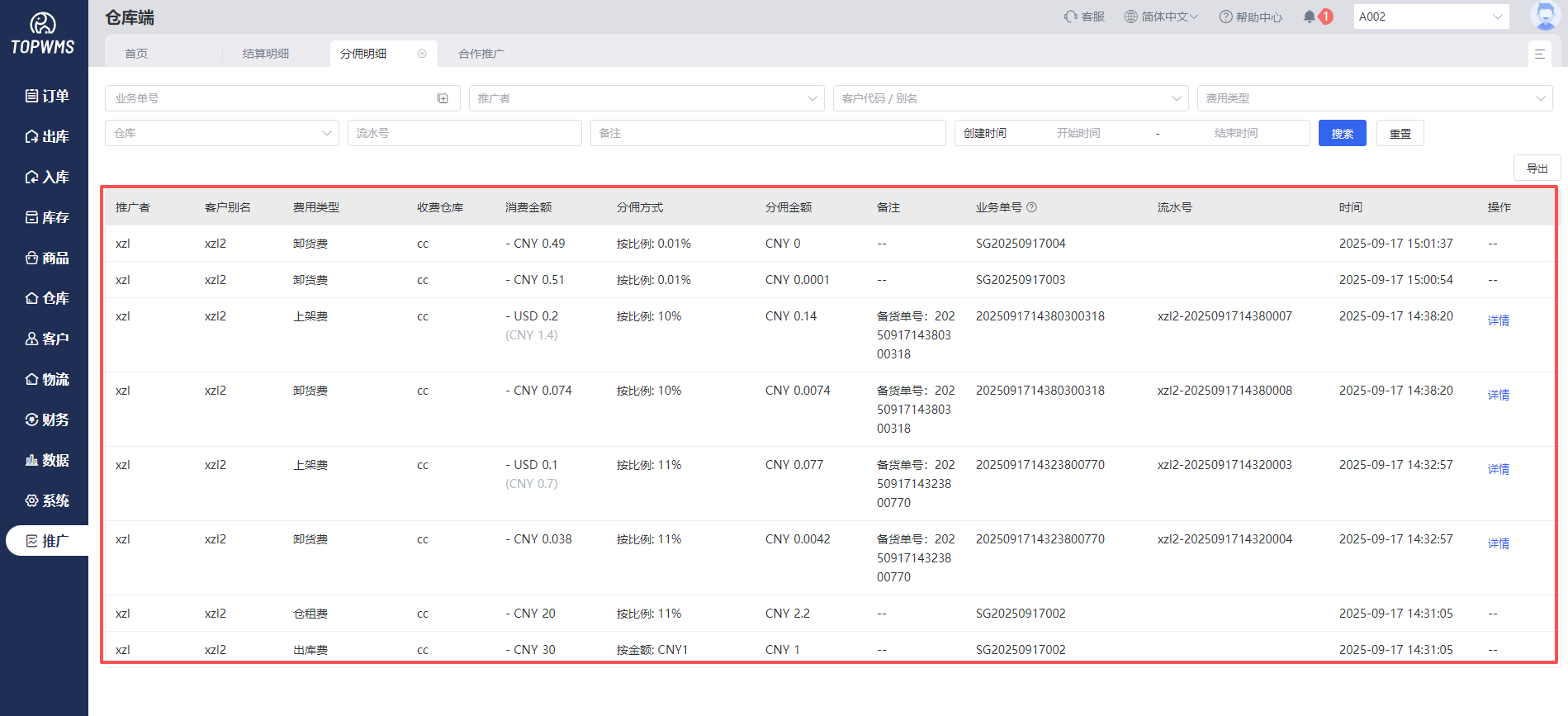Click the 导出 export button
Screen dimensions: 1568x716
pyautogui.click(x=1537, y=168)
